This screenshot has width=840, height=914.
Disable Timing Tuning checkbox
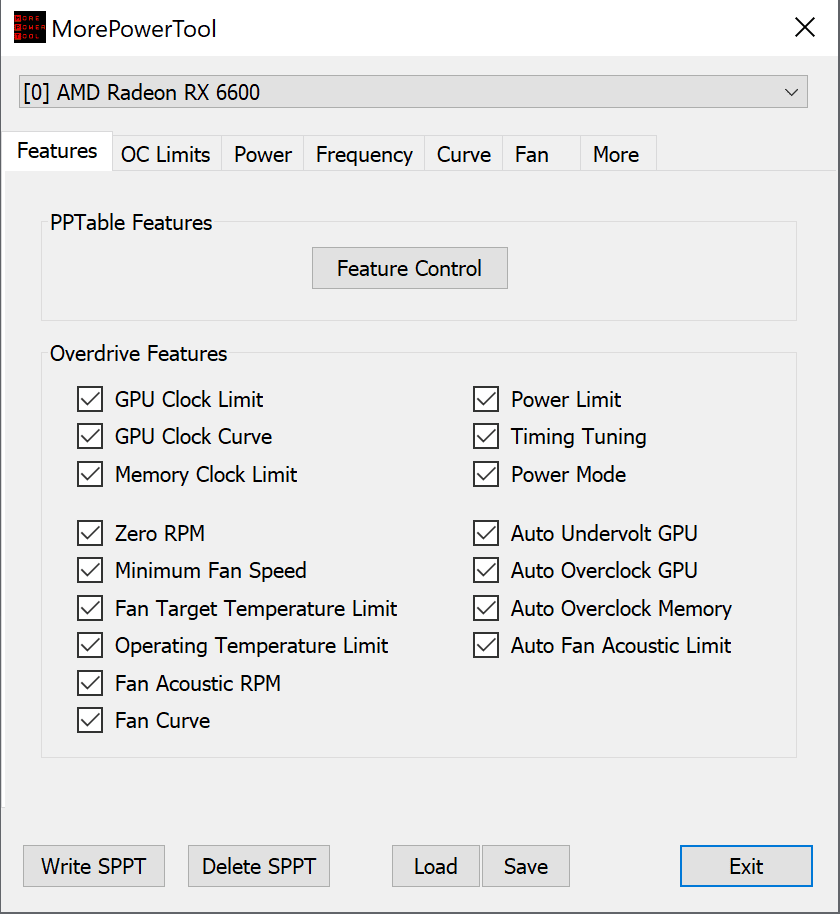point(487,437)
